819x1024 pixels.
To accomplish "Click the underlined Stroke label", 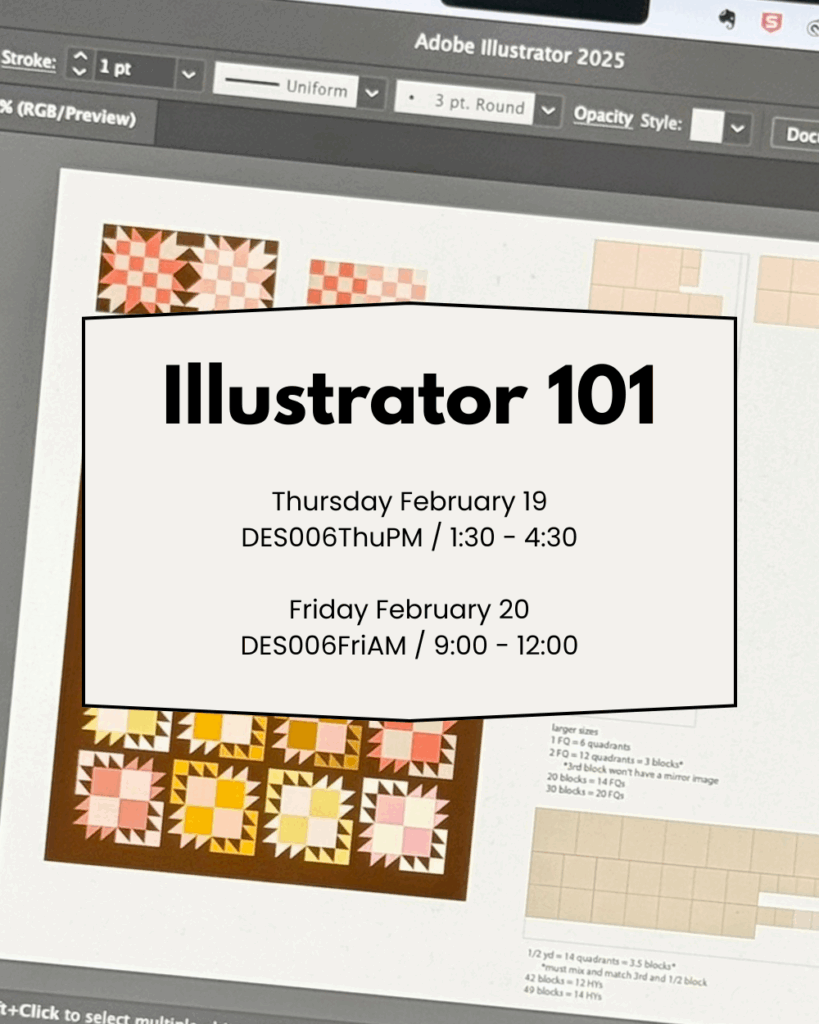I will [28, 58].
